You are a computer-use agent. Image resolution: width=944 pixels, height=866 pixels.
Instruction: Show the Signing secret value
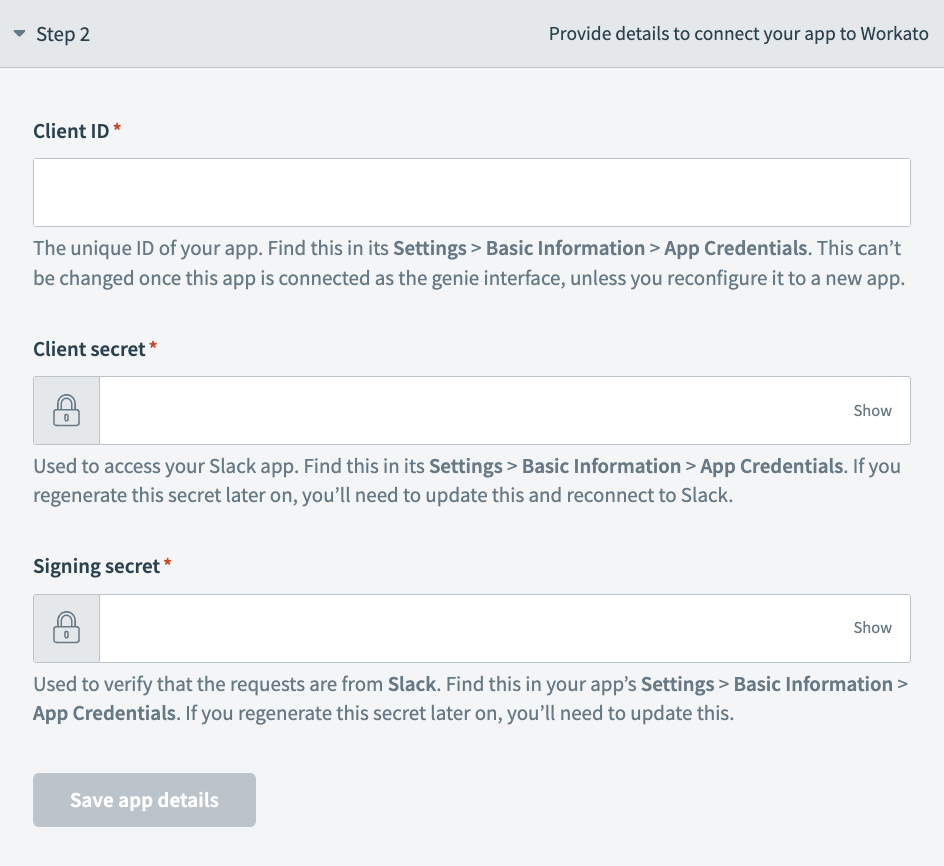pyautogui.click(x=872, y=627)
